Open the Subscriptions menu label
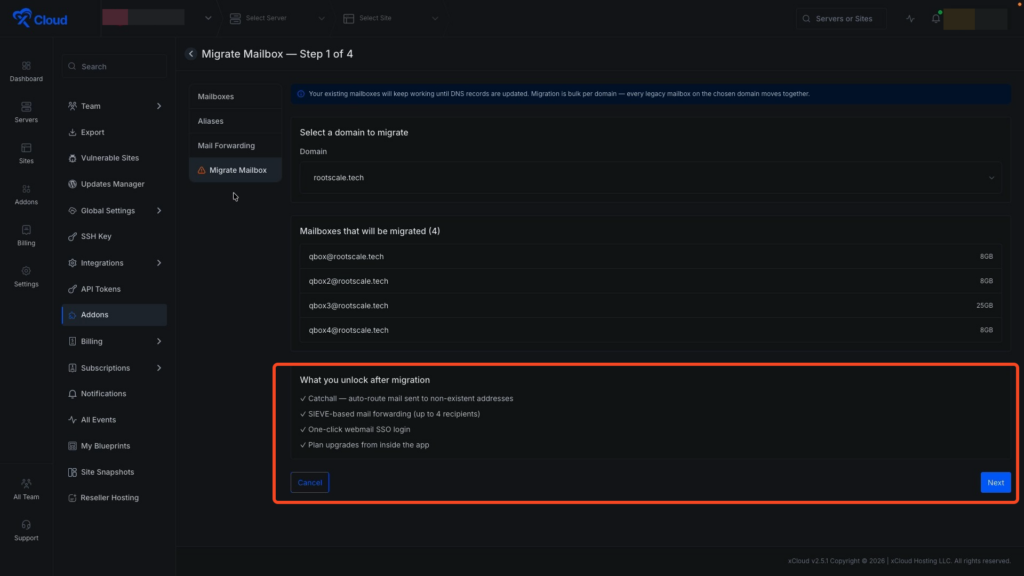Viewport: 1024px width, 576px height. click(105, 368)
